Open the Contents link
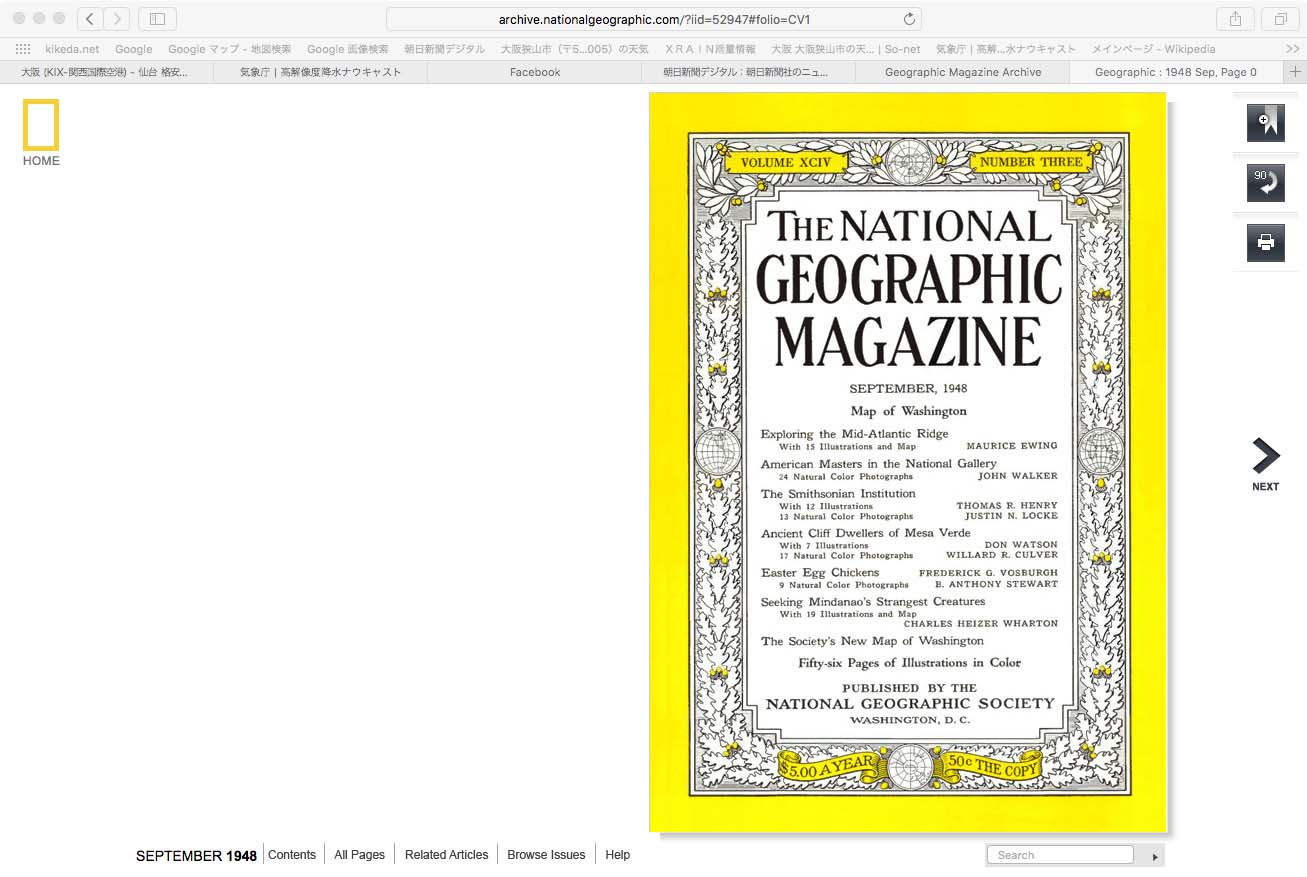 [292, 855]
